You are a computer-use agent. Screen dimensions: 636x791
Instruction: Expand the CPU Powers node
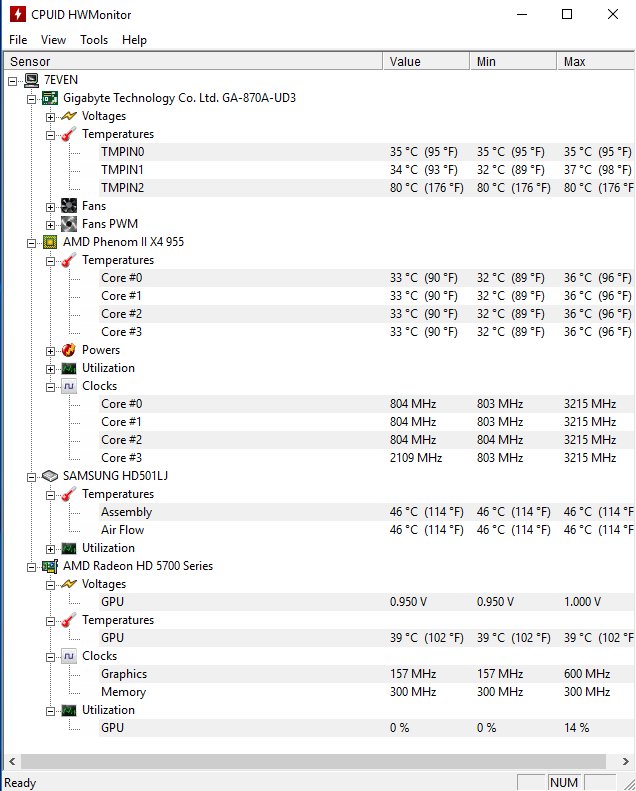(51, 350)
